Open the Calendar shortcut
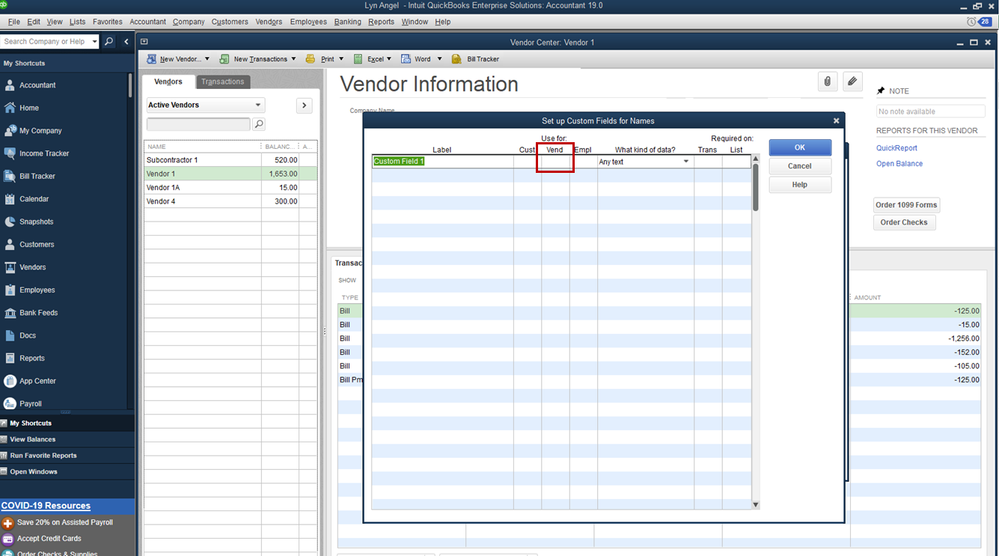The image size is (999, 556). [34, 199]
